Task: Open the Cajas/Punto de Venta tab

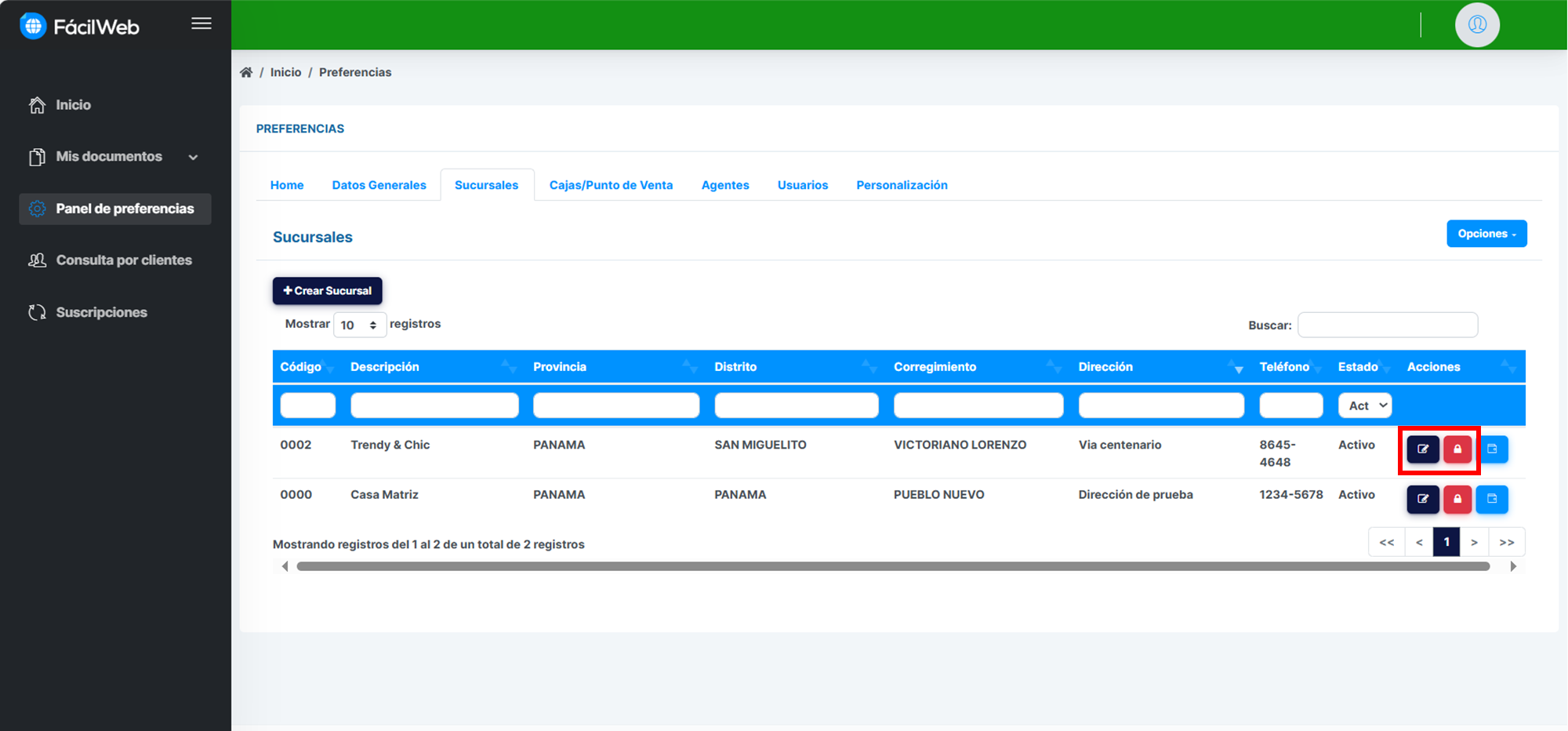Action: 611,185
